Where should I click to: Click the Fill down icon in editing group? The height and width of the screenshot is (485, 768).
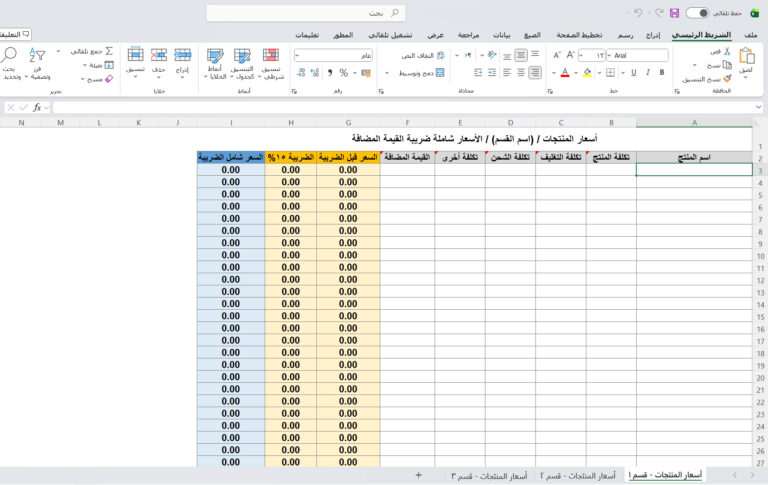[x=109, y=65]
